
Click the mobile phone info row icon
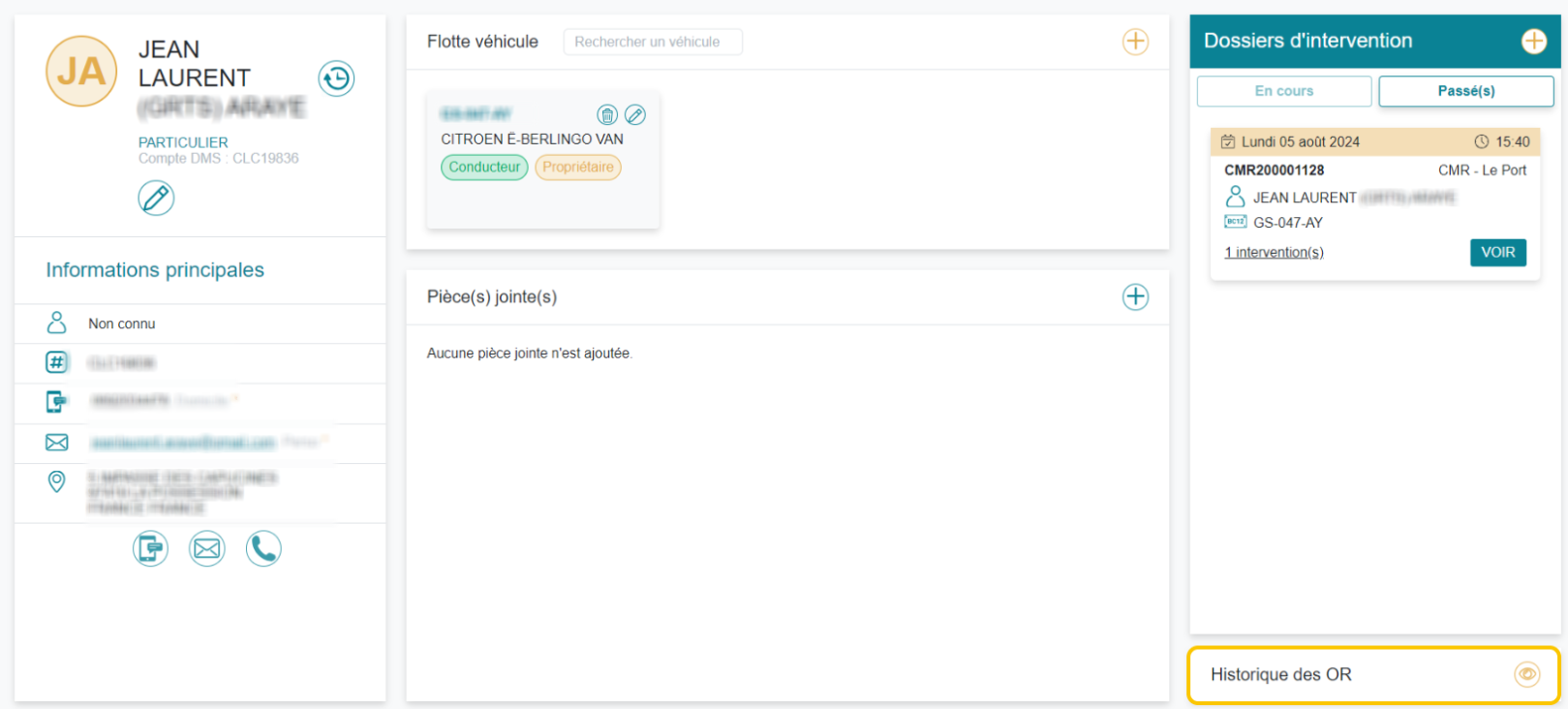coord(57,401)
